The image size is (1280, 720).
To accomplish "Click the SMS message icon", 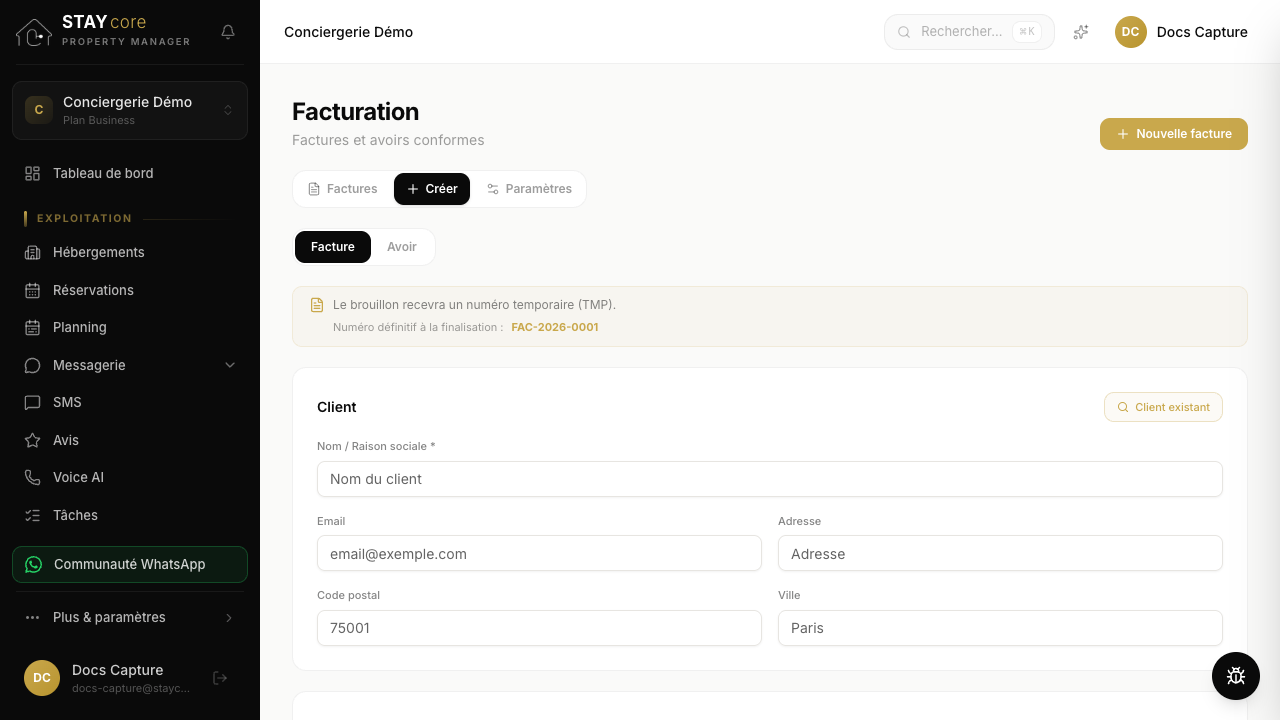I will [32, 402].
